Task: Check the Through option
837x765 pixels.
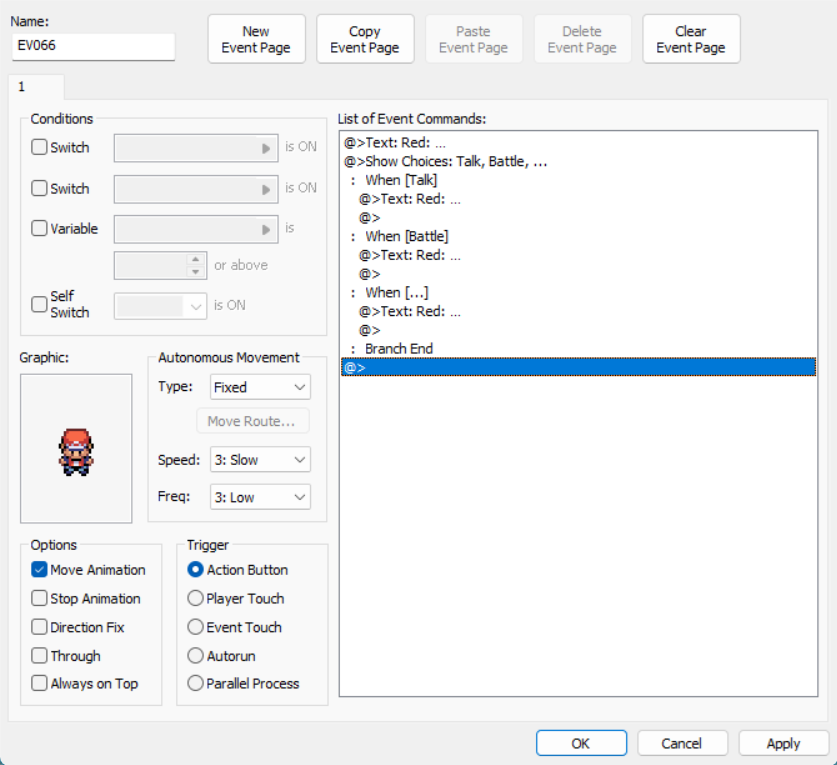Action: pos(39,655)
